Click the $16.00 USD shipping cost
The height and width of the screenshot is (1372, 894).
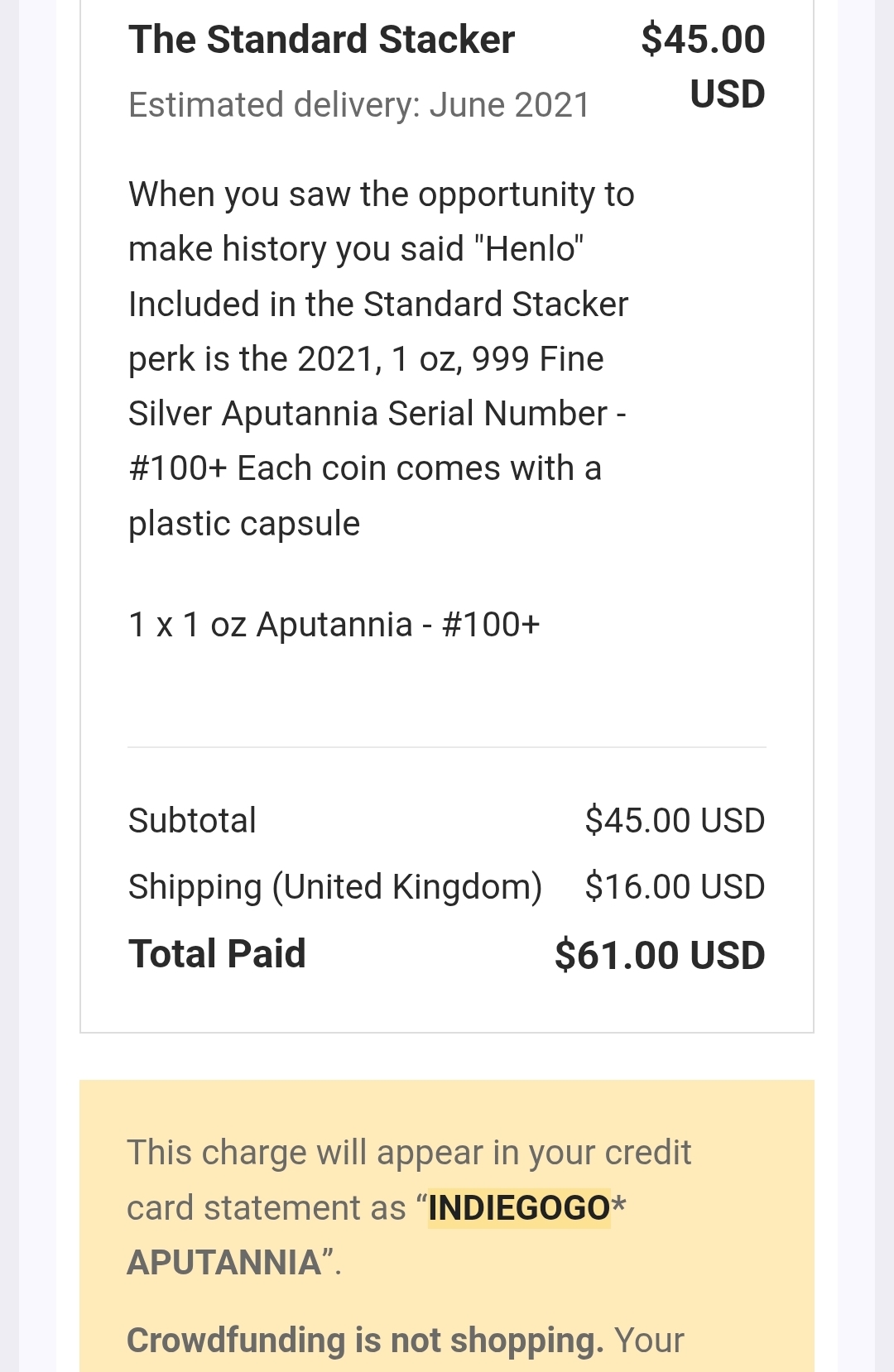click(674, 887)
